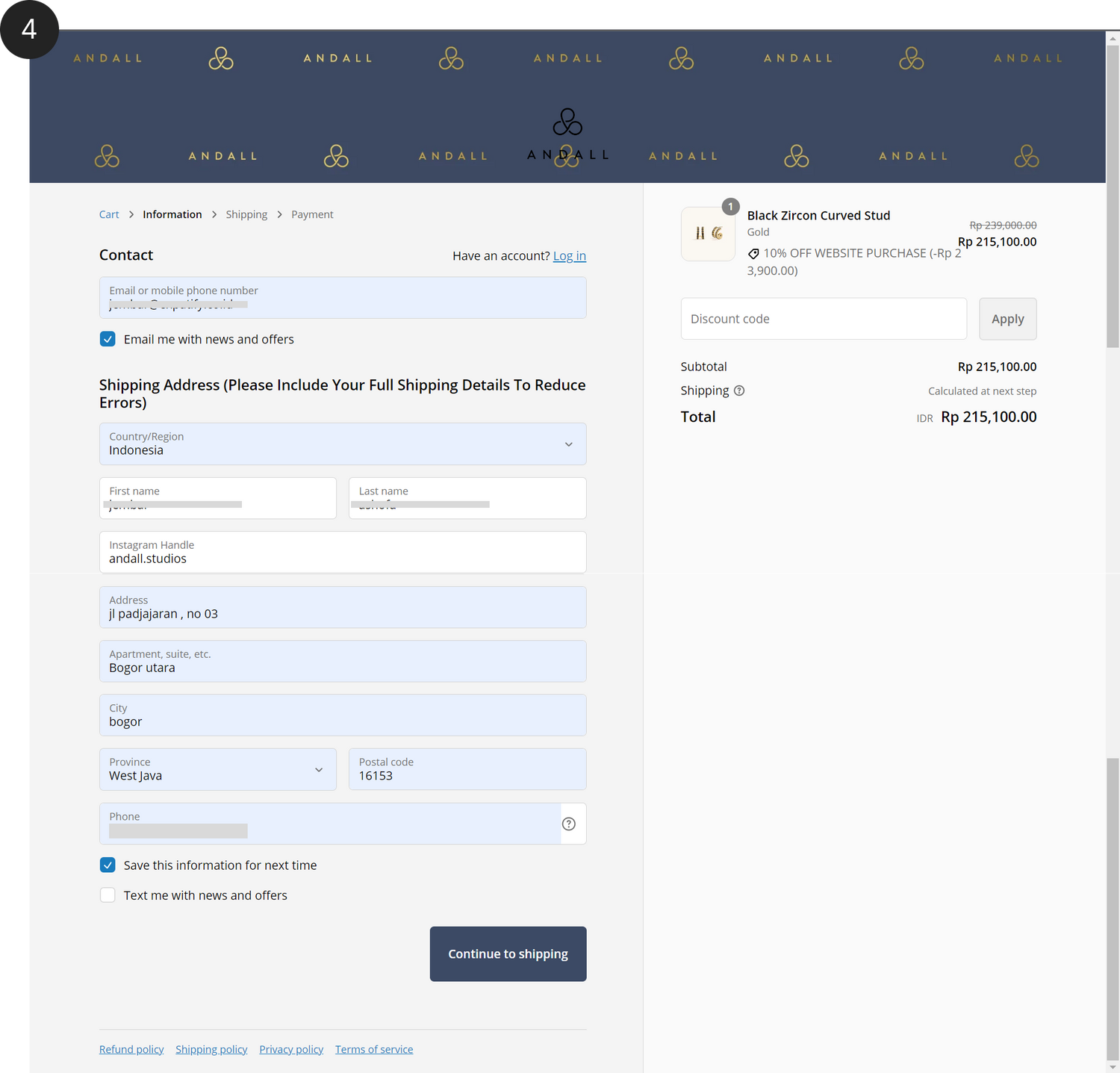Image resolution: width=1120 pixels, height=1073 pixels.
Task: Click the Phone field help icon
Action: click(x=569, y=824)
